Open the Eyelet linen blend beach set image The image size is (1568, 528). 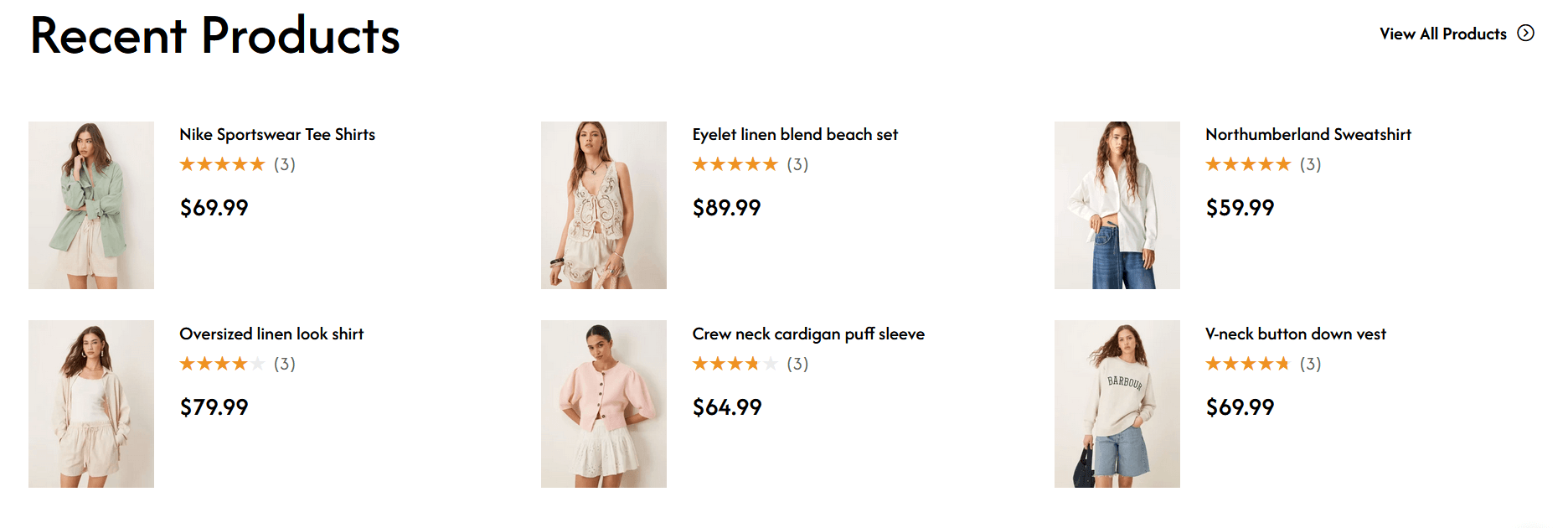[x=604, y=205]
